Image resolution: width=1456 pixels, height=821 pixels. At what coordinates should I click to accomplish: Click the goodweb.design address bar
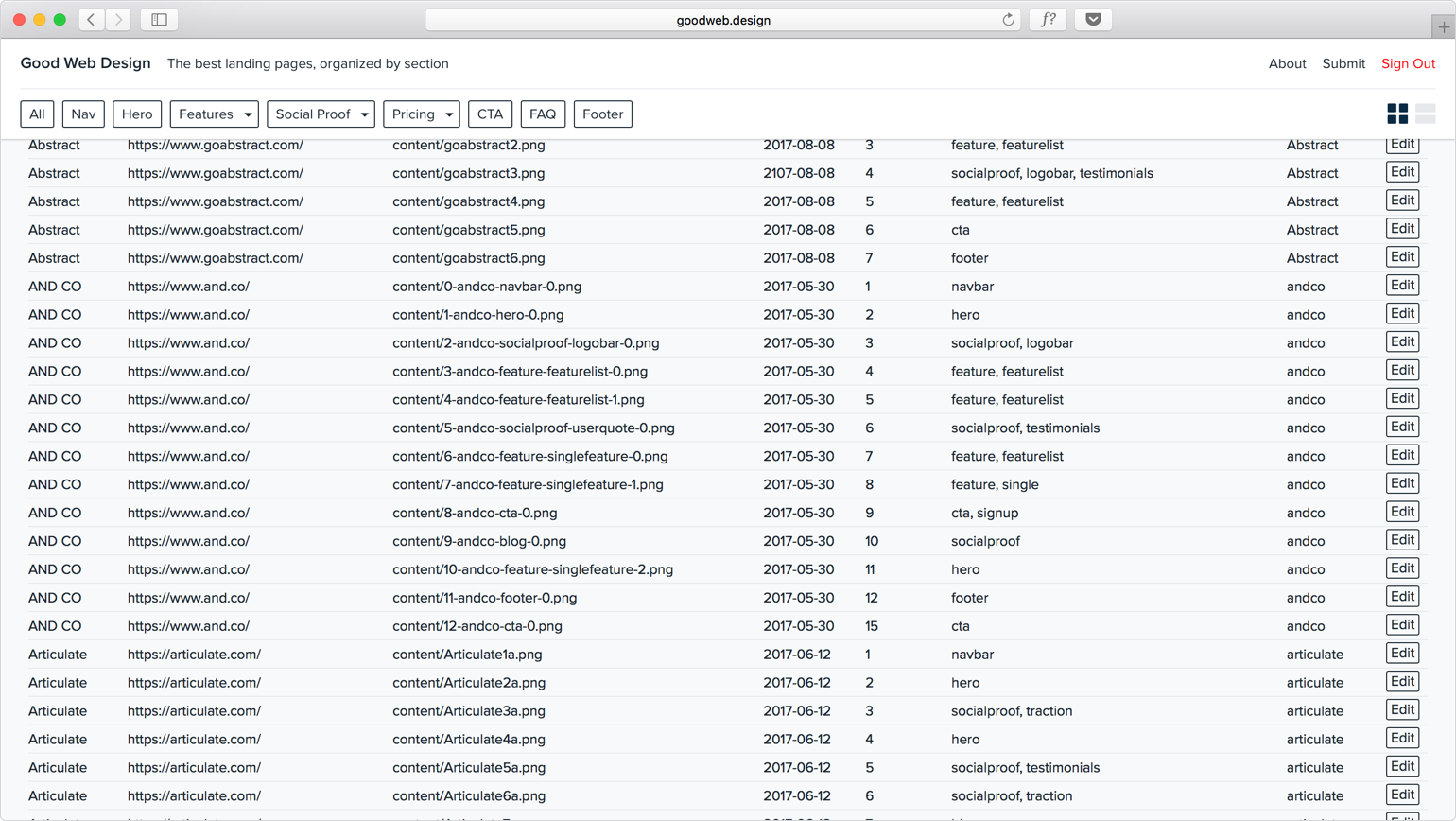723,20
